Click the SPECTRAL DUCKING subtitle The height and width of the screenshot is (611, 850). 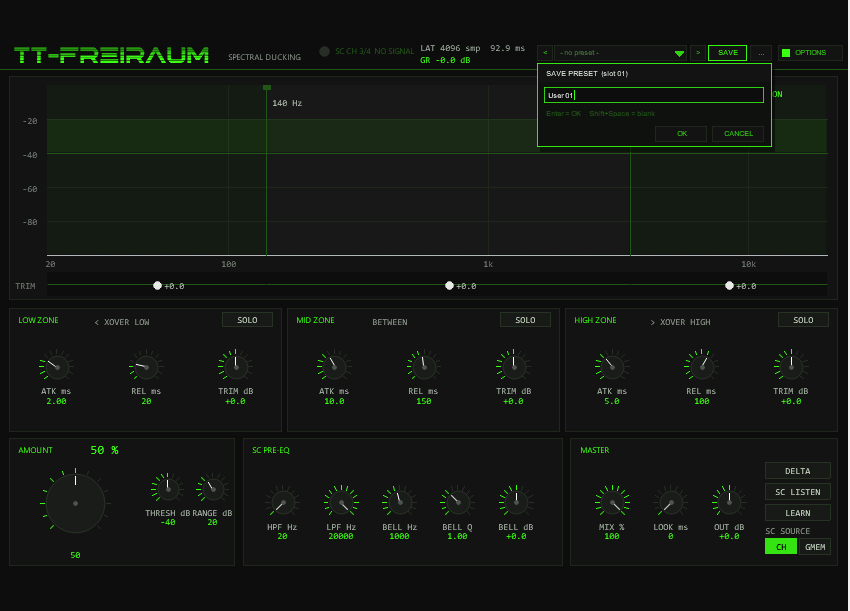[x=265, y=57]
